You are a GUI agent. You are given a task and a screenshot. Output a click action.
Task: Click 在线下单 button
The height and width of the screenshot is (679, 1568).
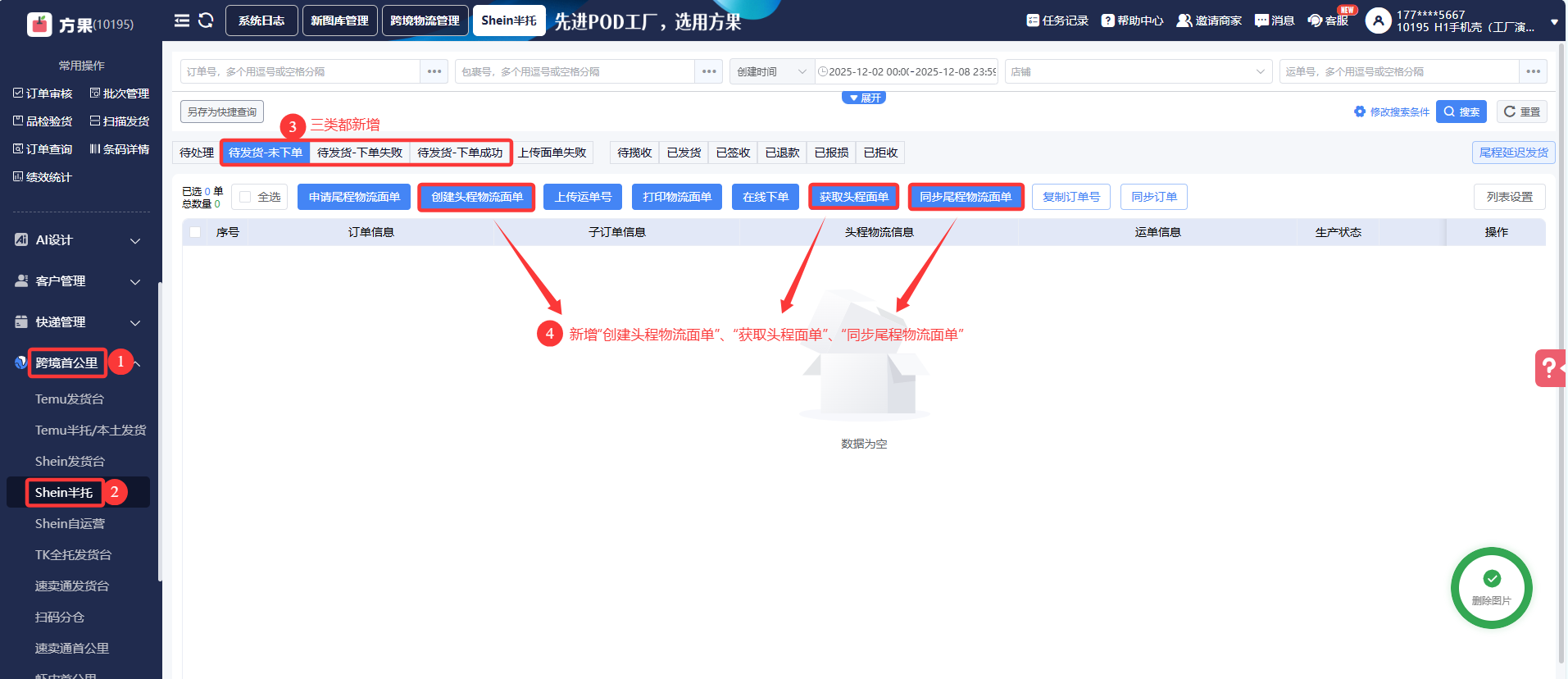pos(766,197)
